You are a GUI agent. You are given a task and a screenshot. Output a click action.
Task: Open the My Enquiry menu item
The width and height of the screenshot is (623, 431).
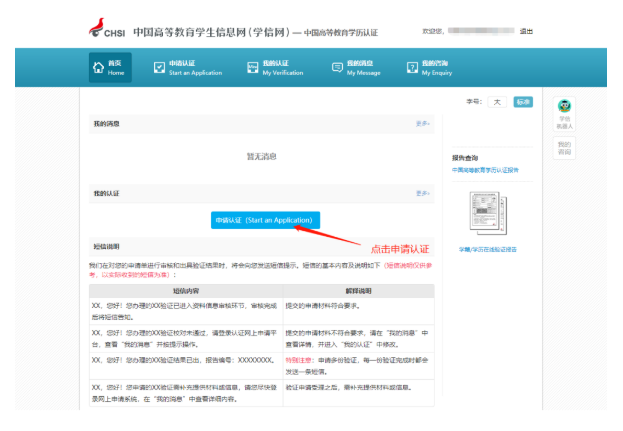pyautogui.click(x=430, y=68)
